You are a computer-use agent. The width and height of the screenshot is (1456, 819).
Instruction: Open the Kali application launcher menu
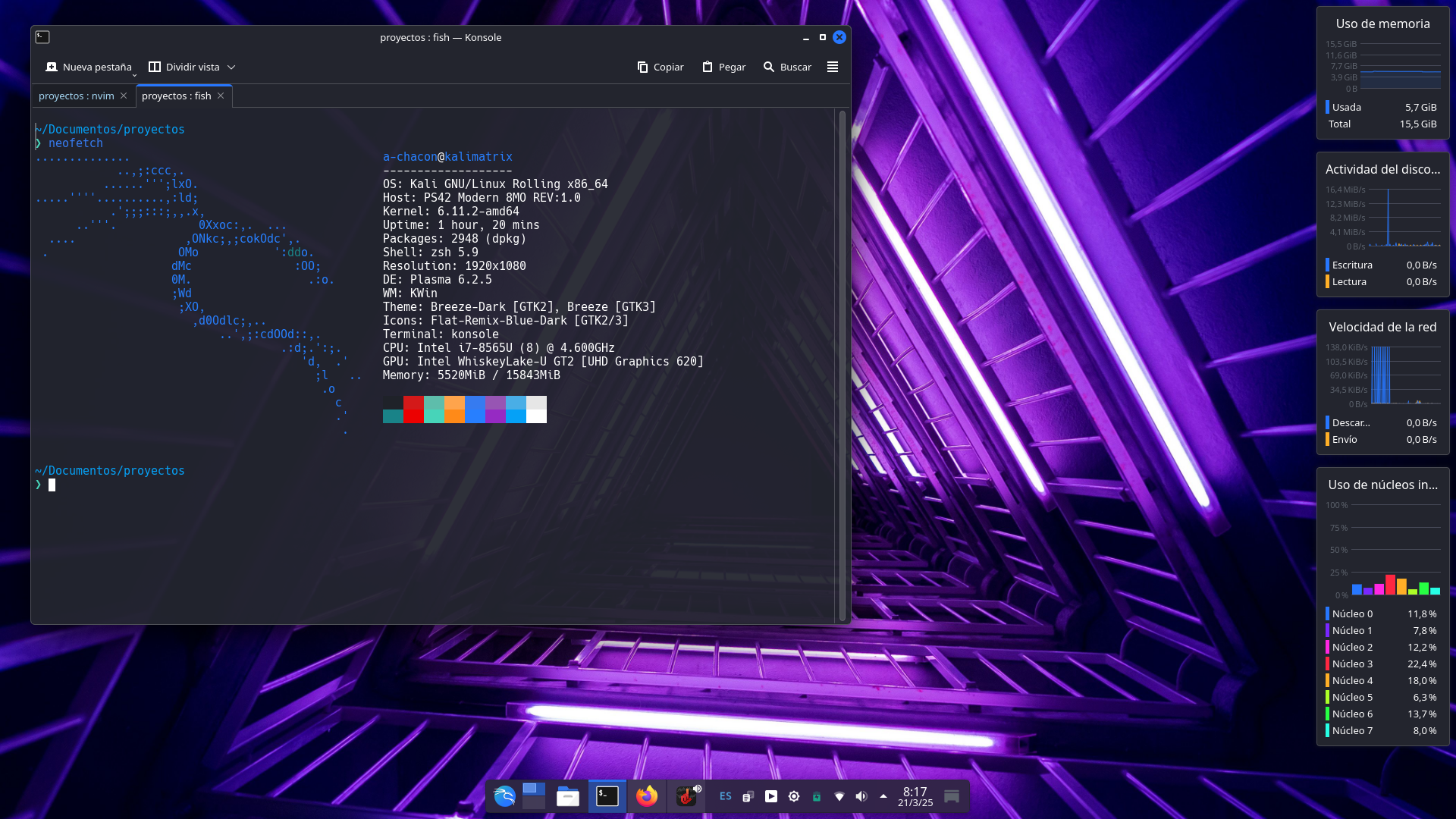tap(504, 796)
